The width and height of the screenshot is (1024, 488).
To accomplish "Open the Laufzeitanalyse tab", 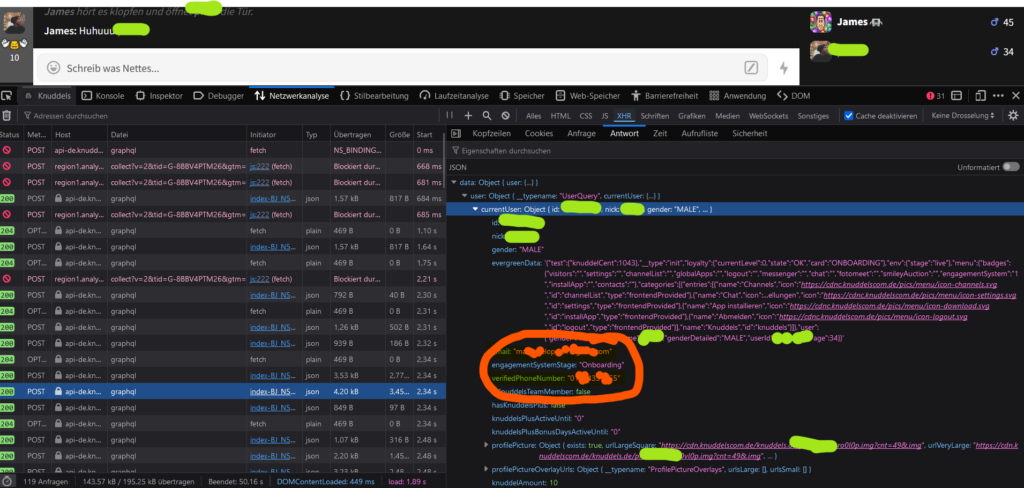I will (x=454, y=96).
